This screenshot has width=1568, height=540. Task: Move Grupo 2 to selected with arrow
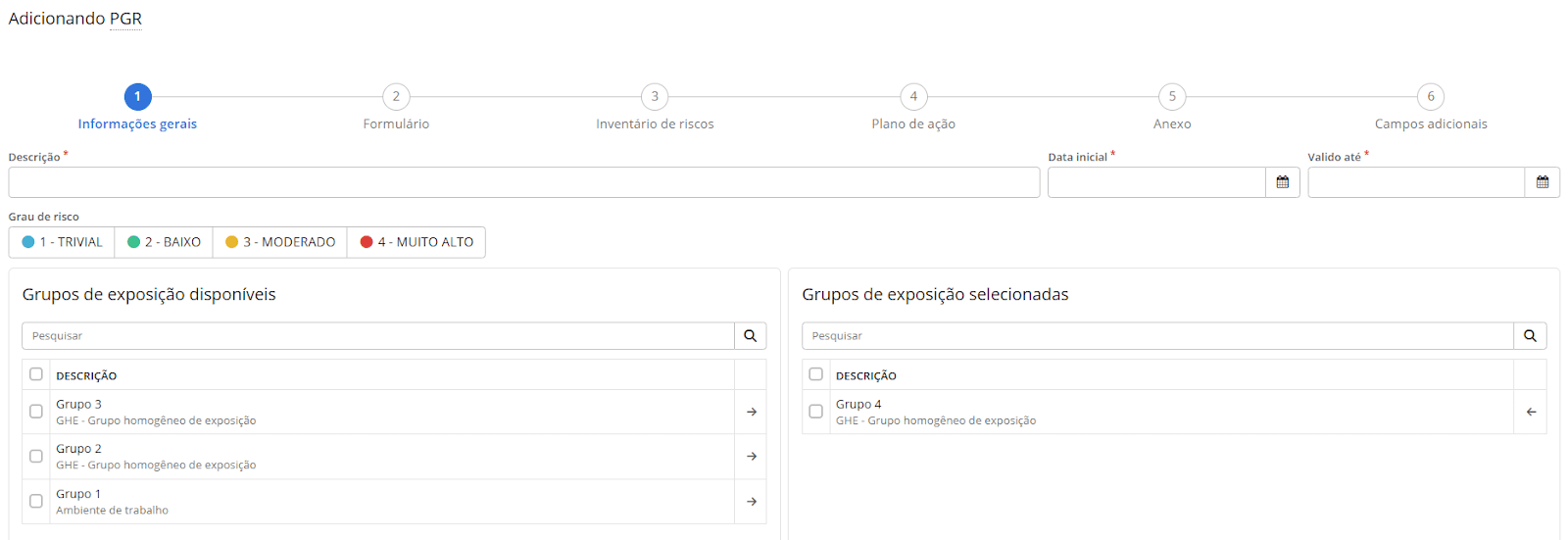tap(751, 457)
